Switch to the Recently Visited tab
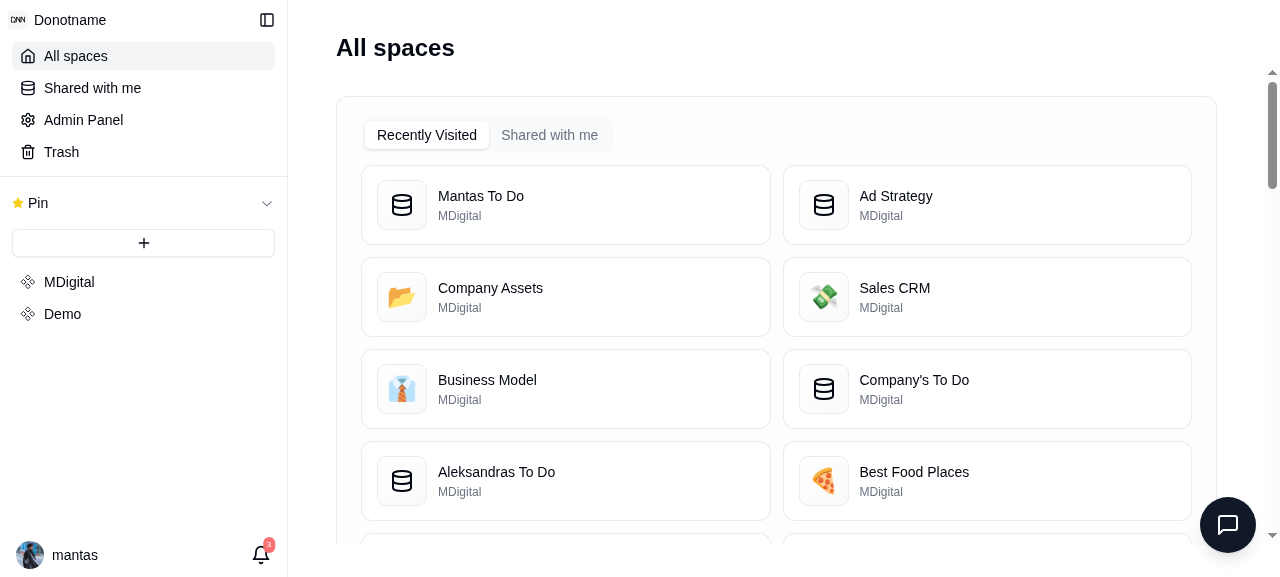The width and height of the screenshot is (1280, 577). [427, 135]
